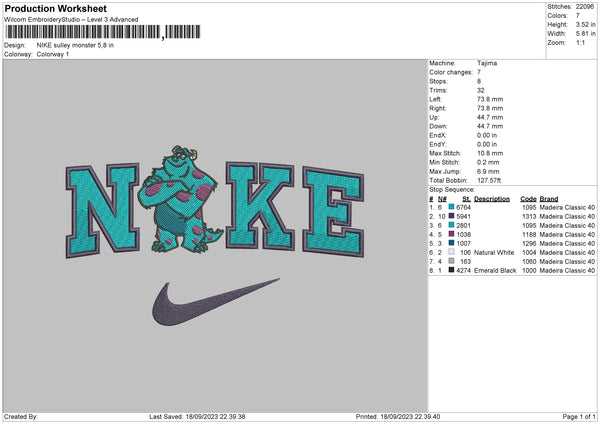Viewport: 600px width, 424px height.
Task: Click the embroidered letter E
Action: [333, 212]
